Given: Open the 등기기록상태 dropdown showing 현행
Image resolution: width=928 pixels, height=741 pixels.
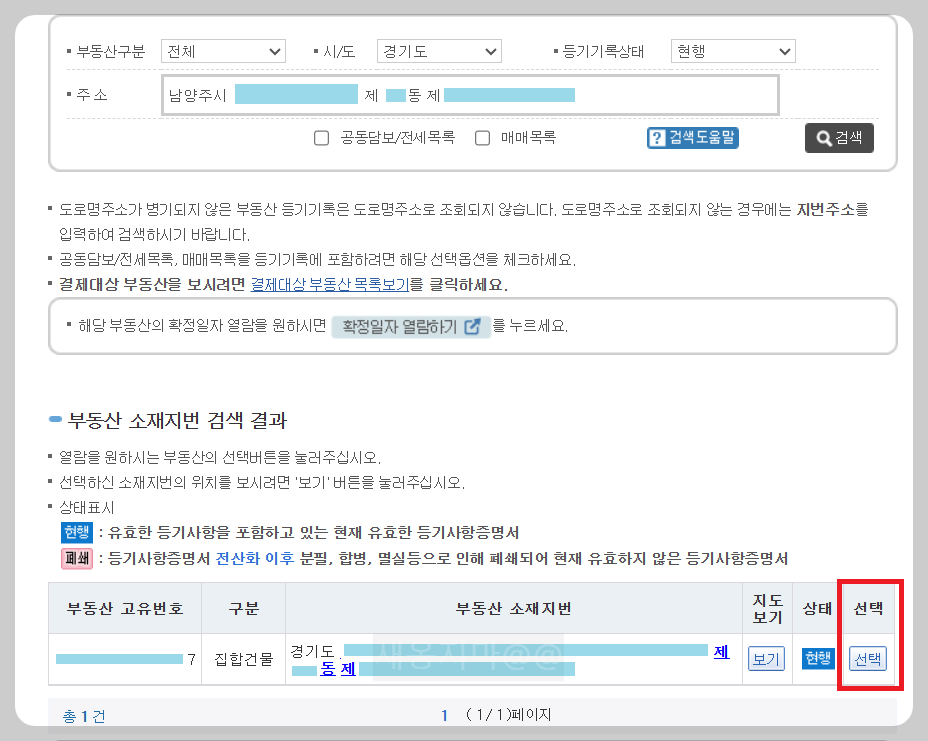Looking at the screenshot, I should [732, 51].
